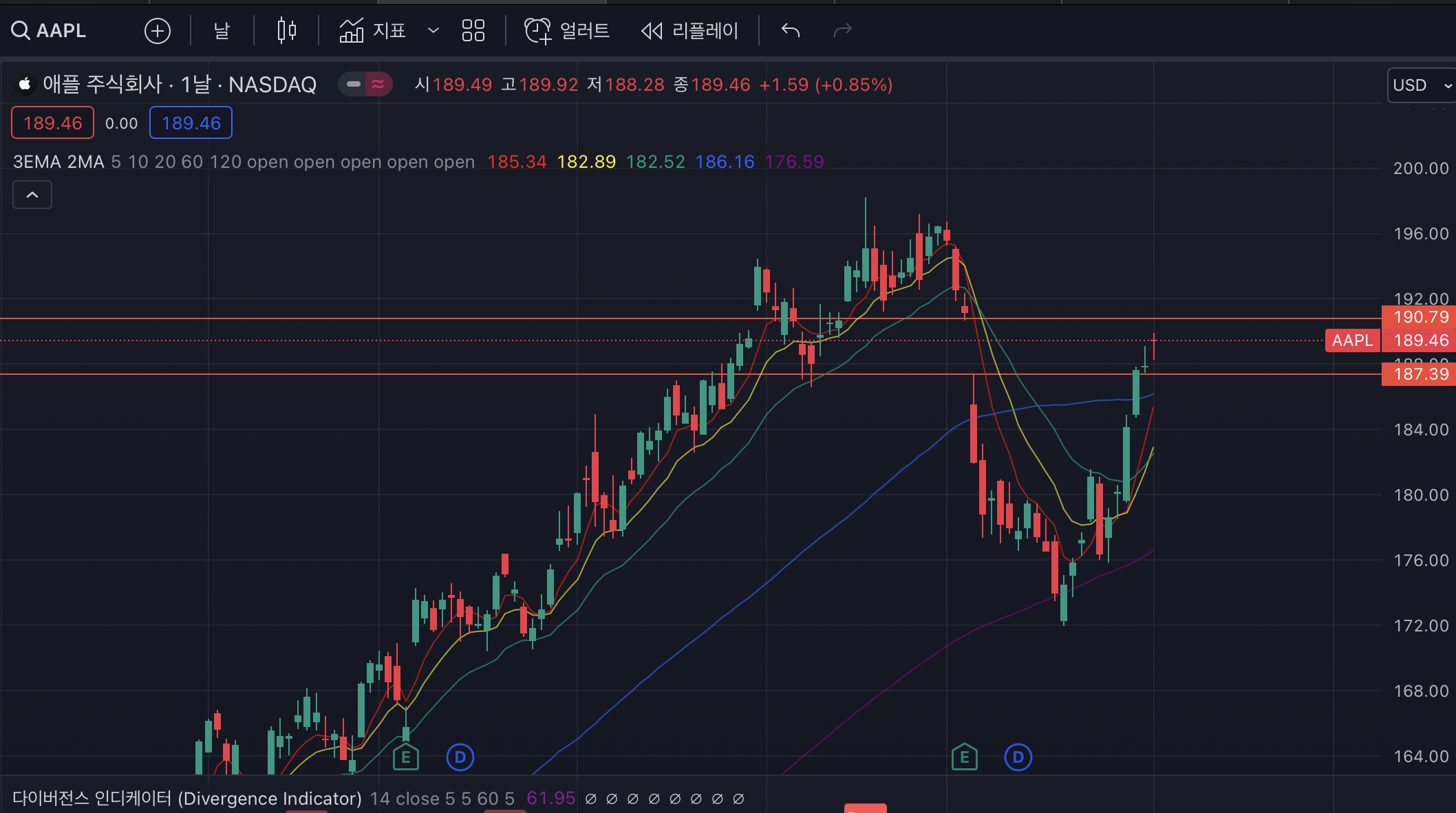Click the +1.59 (+0.85%) change value
Image resolution: width=1456 pixels, height=813 pixels.
point(826,85)
